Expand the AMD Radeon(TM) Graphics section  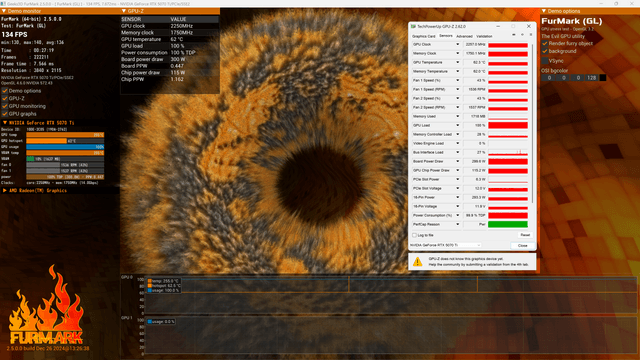[5, 190]
